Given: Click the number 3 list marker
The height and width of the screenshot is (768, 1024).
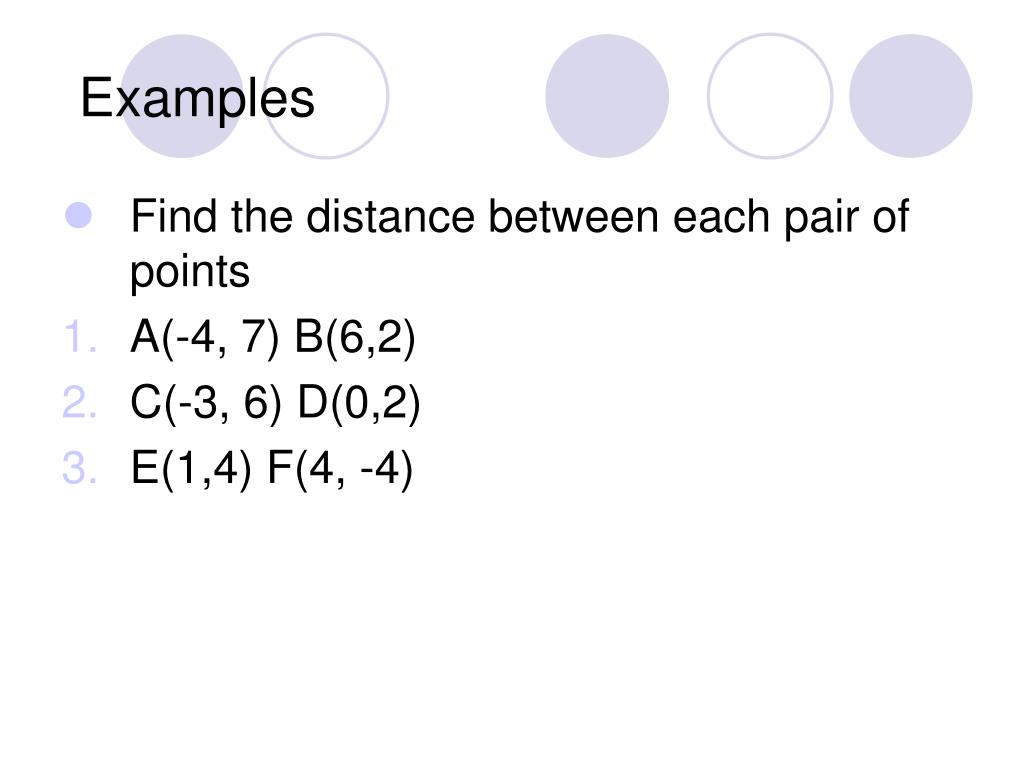Looking at the screenshot, I should pyautogui.click(x=80, y=468).
